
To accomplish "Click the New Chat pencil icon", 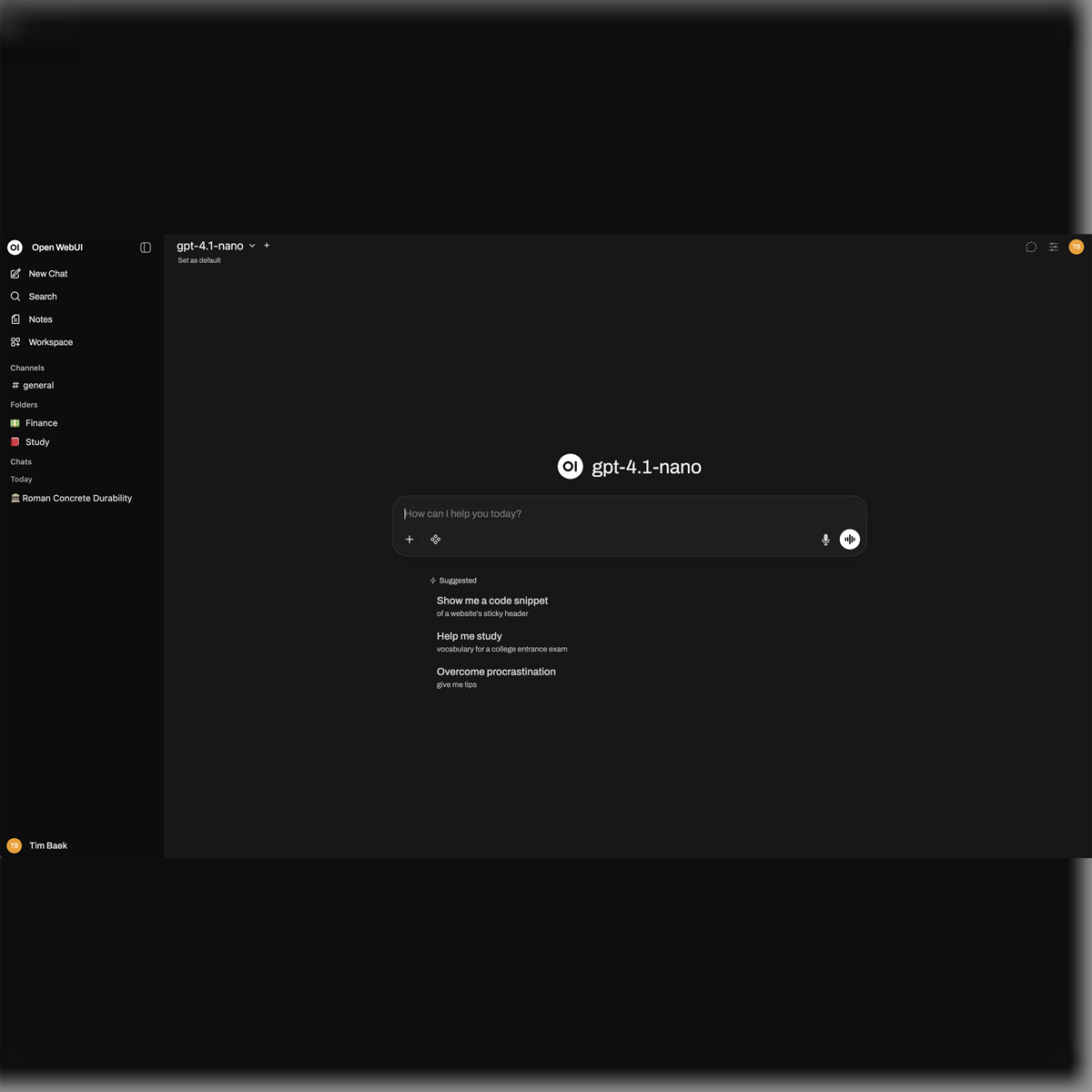I will click(x=15, y=274).
